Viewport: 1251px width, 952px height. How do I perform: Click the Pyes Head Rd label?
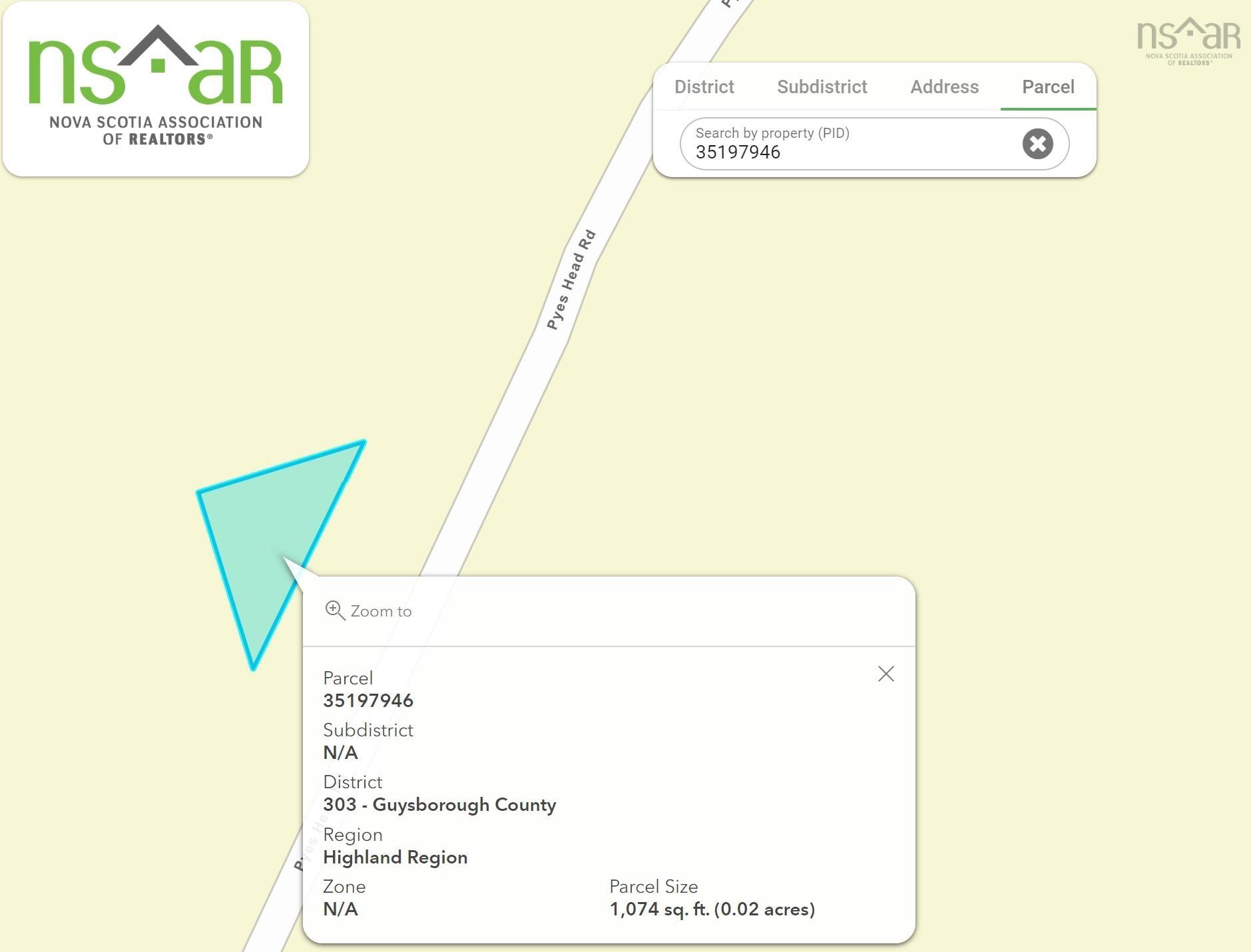571,280
